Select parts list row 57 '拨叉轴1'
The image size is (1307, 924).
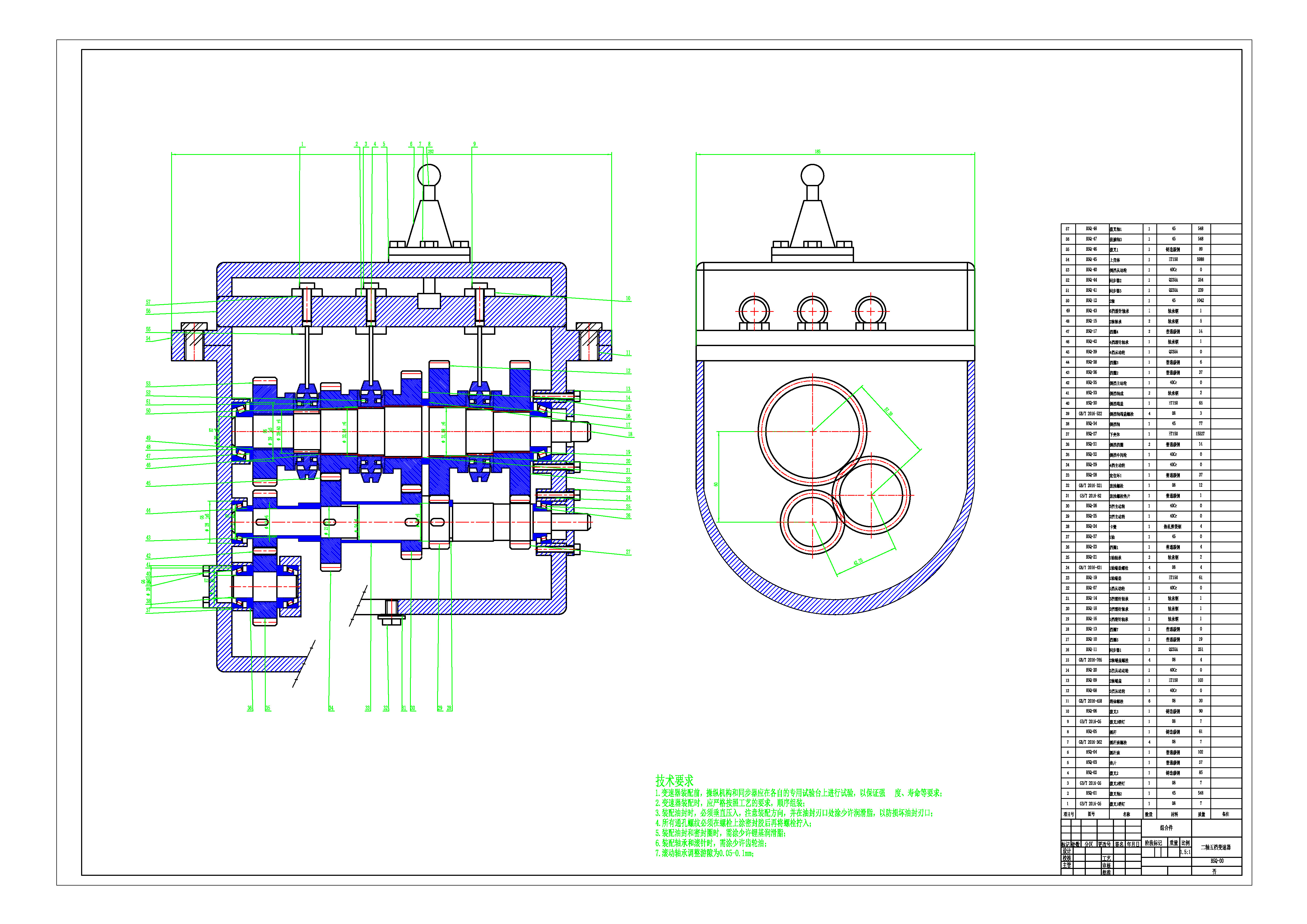[x=1116, y=229]
